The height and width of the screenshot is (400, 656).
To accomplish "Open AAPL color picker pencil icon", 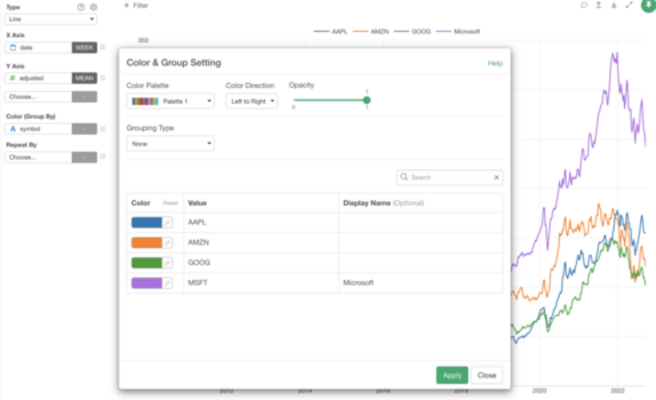I will click(168, 221).
